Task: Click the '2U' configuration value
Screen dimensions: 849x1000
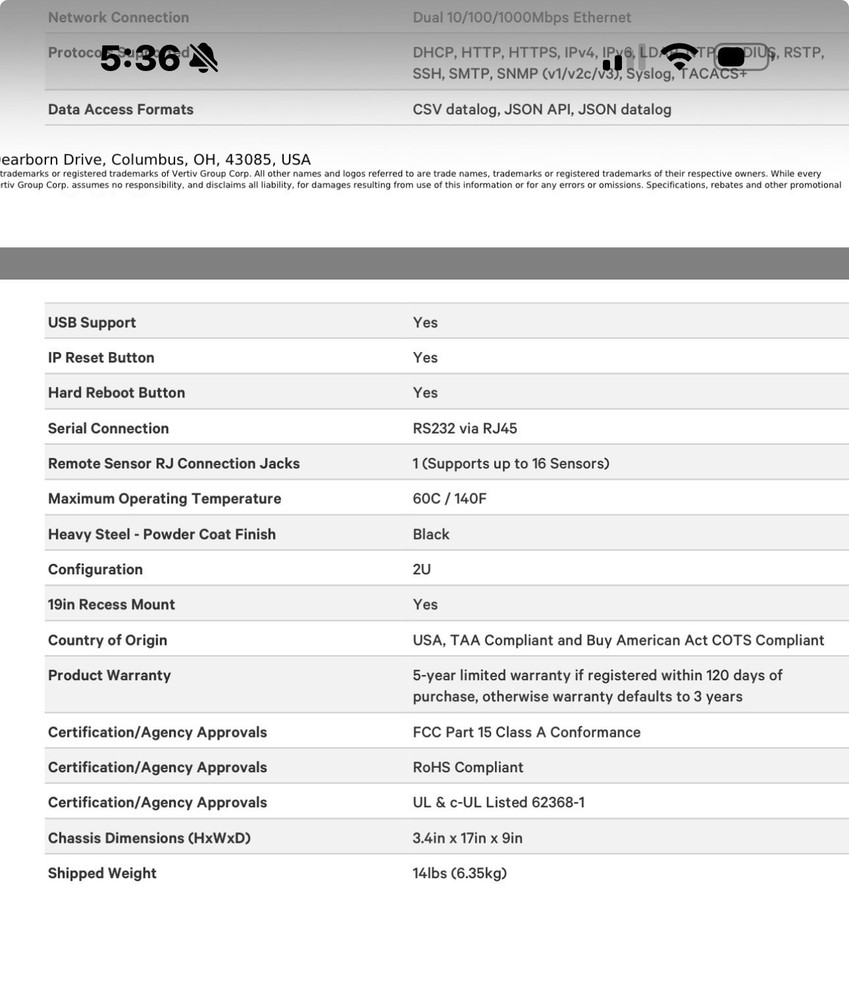Action: pyautogui.click(x=422, y=569)
